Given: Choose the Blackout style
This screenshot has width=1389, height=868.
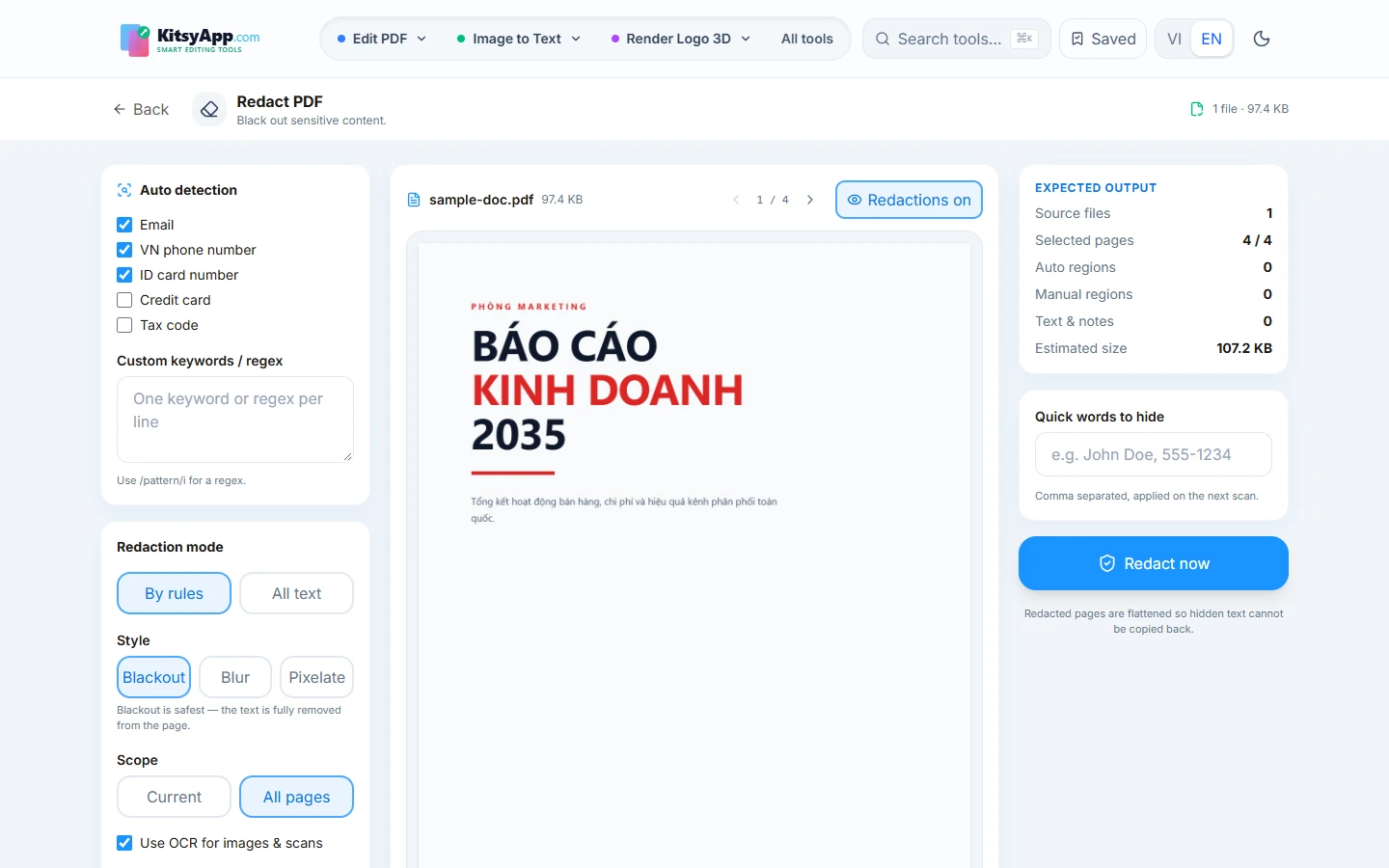Looking at the screenshot, I should (x=153, y=677).
